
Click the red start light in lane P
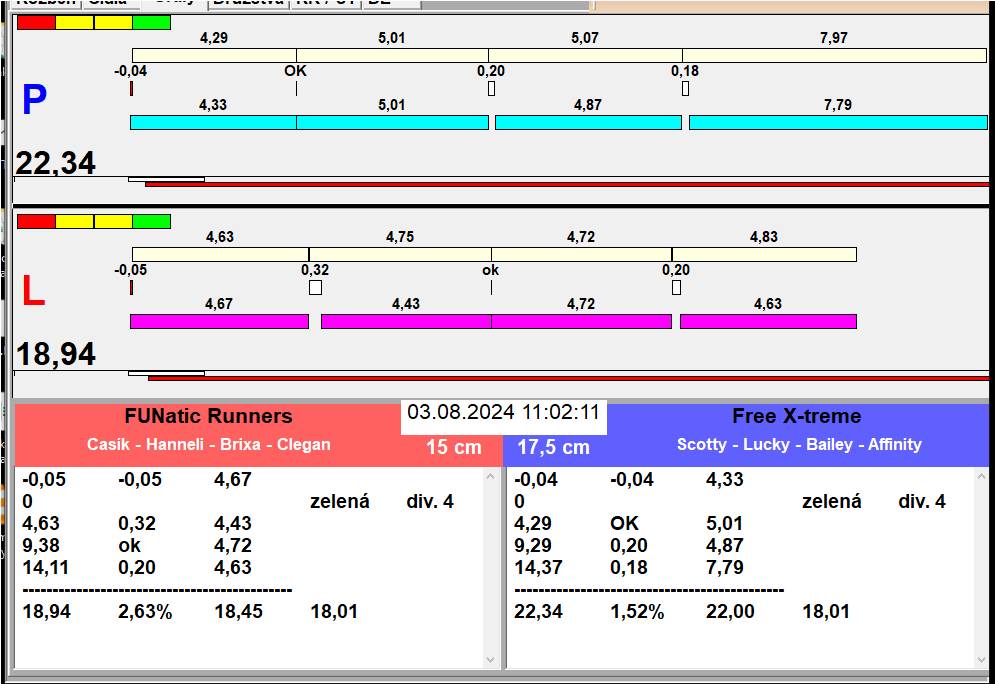[x=36, y=22]
